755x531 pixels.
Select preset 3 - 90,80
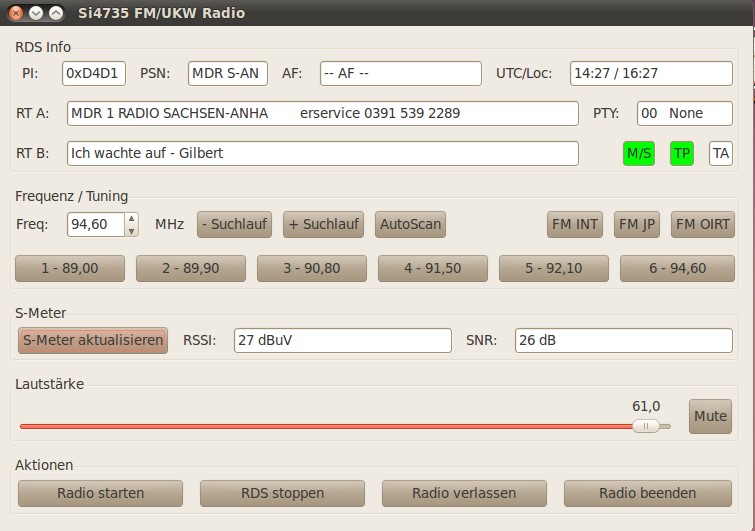(x=312, y=268)
